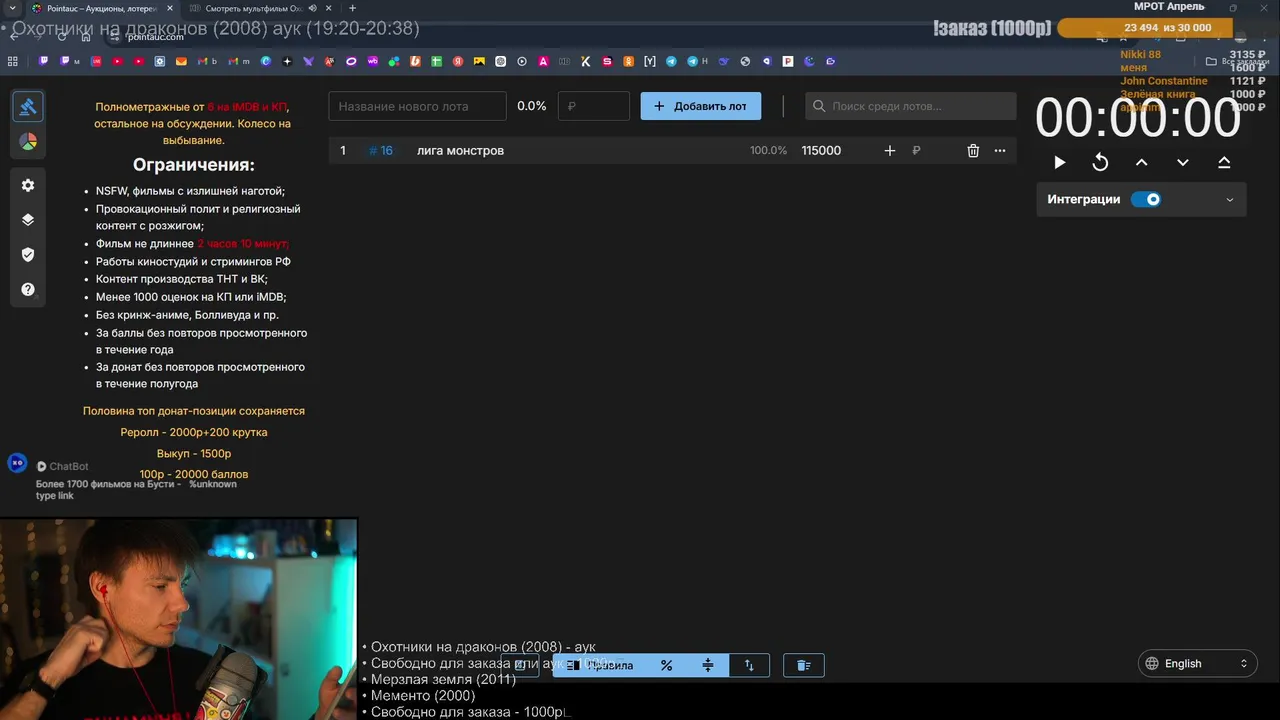Click the #16 lot identifier
The image size is (1280, 720).
(x=380, y=150)
